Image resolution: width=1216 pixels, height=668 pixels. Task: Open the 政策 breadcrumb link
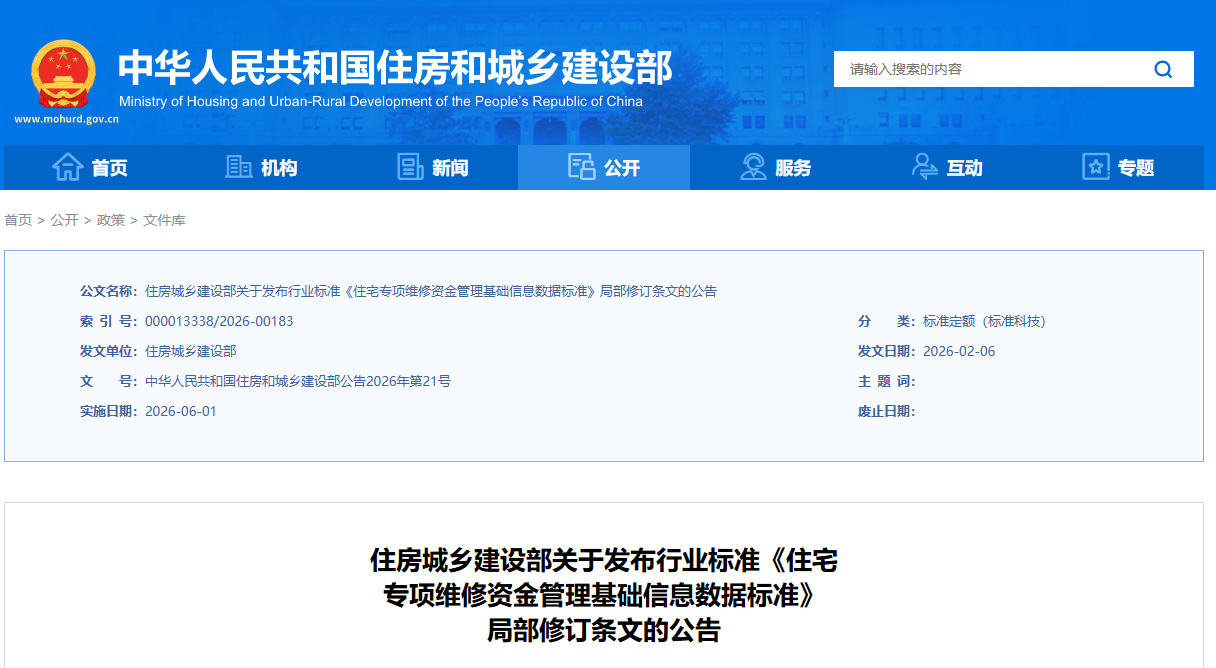point(109,219)
